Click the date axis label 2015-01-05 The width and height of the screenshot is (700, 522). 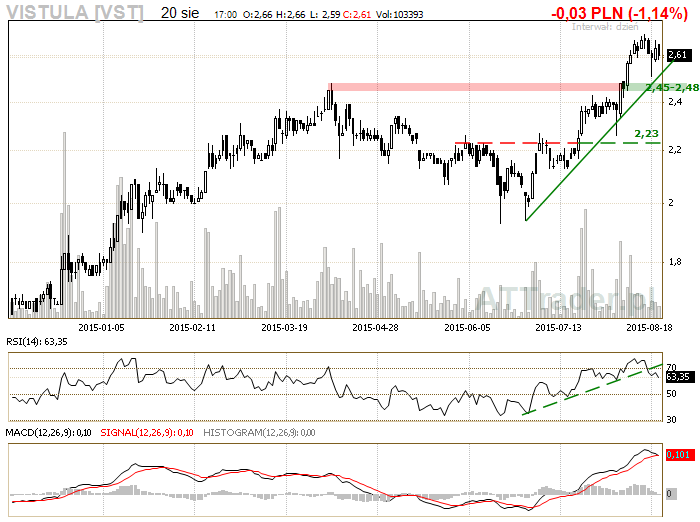click(x=101, y=328)
